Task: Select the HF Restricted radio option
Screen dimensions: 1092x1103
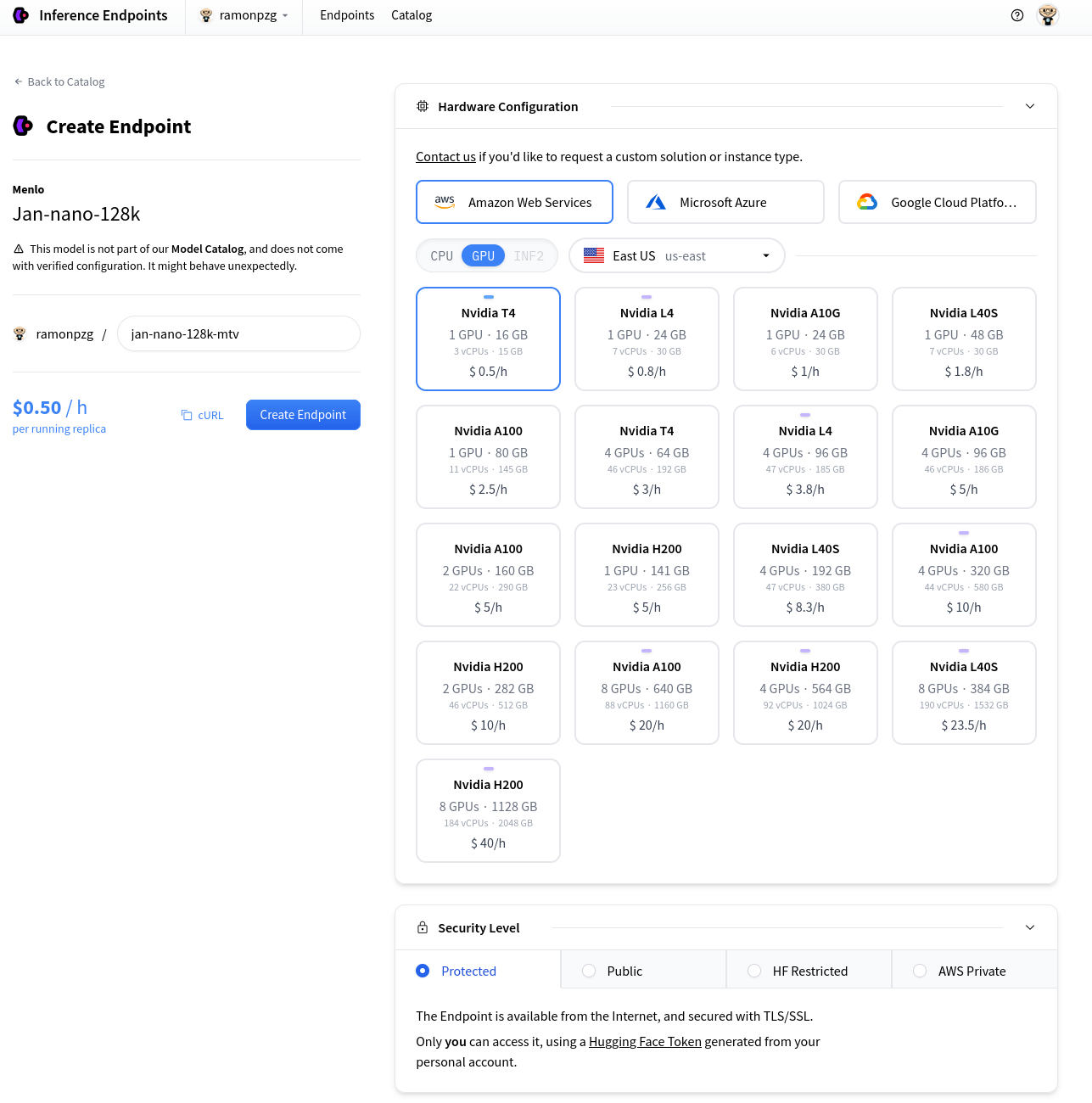Action: click(754, 971)
